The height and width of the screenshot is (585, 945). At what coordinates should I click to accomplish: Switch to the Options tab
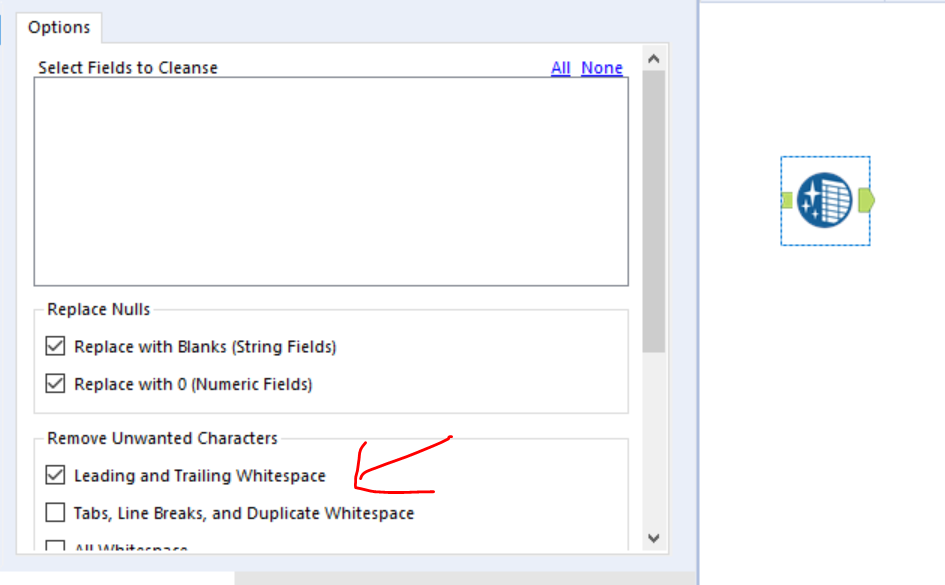59,27
